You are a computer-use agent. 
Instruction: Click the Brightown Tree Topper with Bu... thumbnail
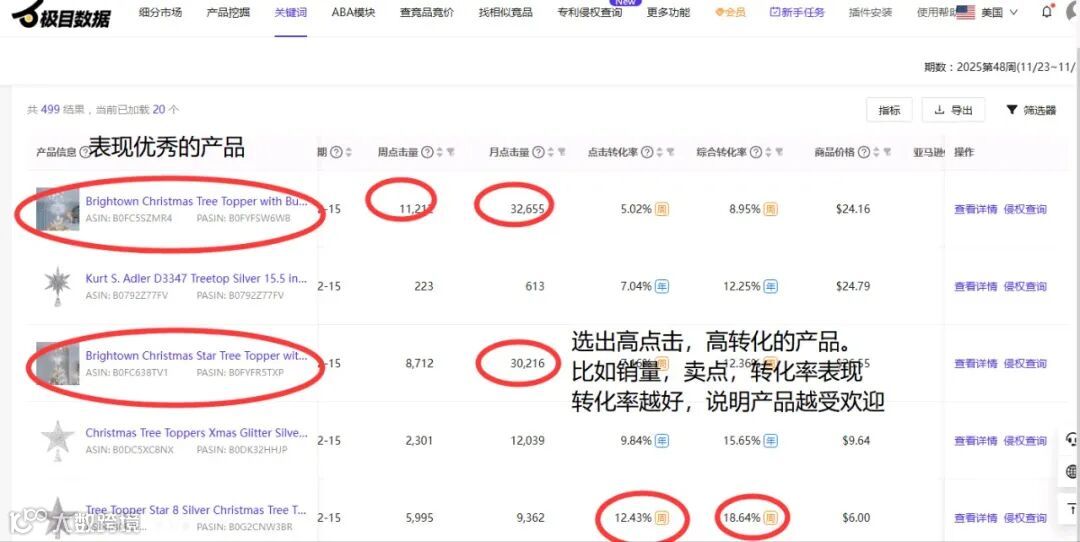(x=58, y=209)
